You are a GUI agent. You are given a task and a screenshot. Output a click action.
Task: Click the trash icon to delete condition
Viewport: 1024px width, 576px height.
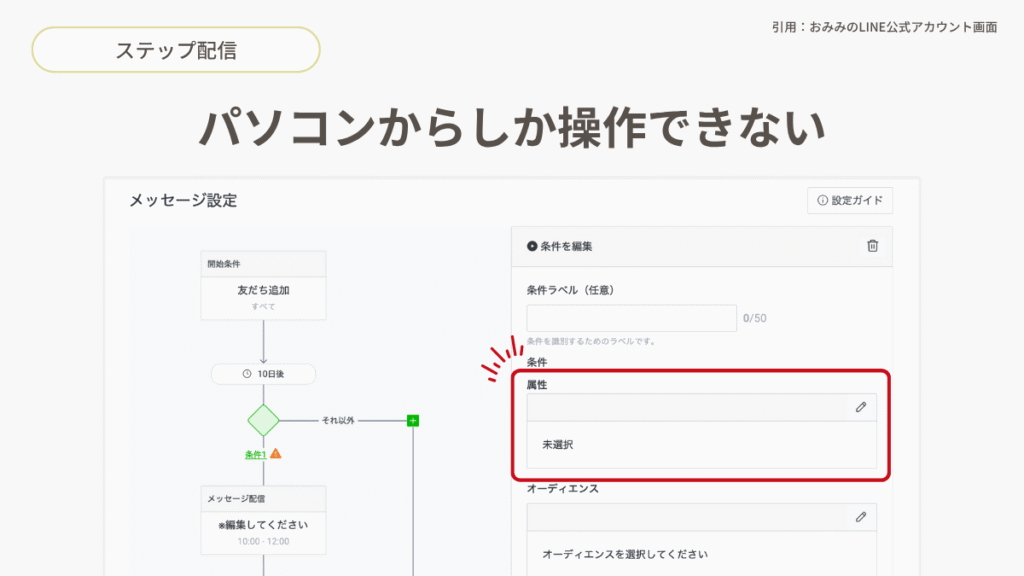point(872,246)
